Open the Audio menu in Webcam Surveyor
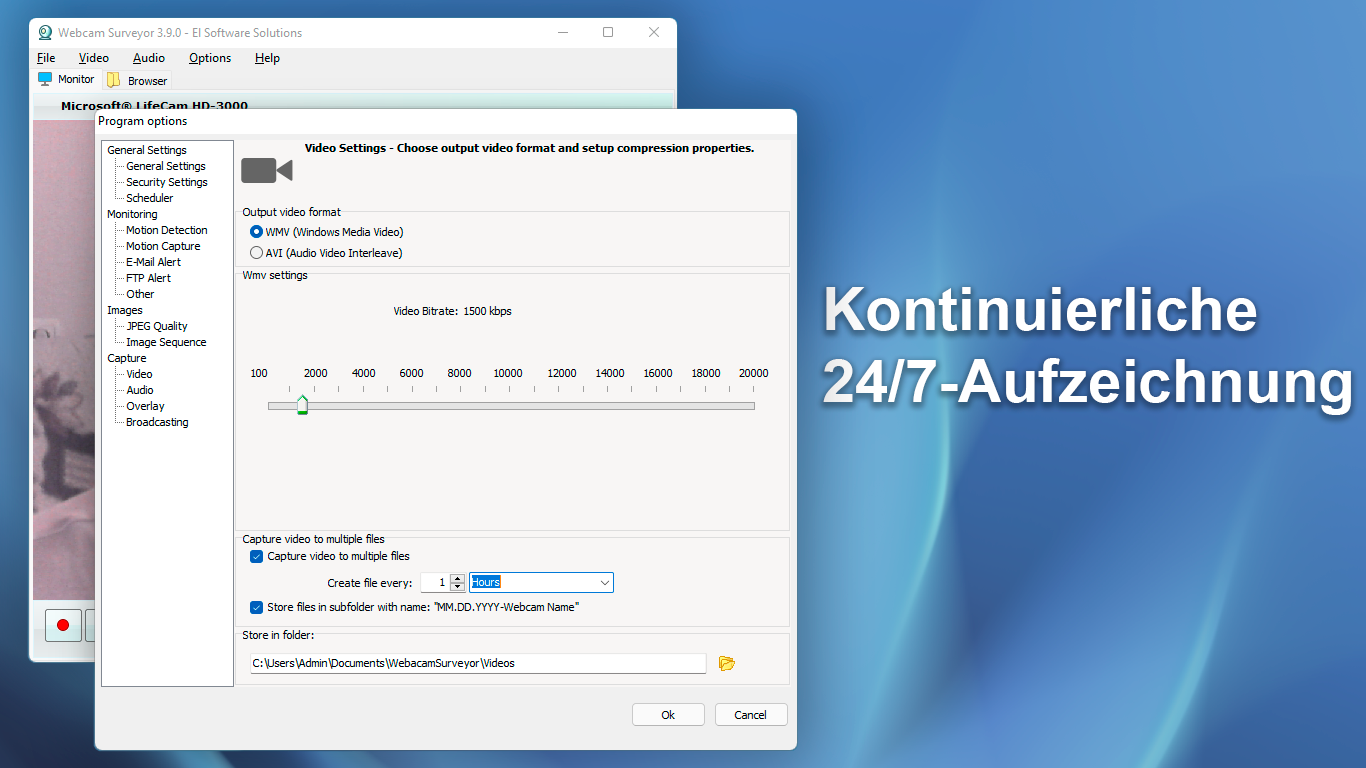Viewport: 1366px width, 768px height. click(149, 58)
